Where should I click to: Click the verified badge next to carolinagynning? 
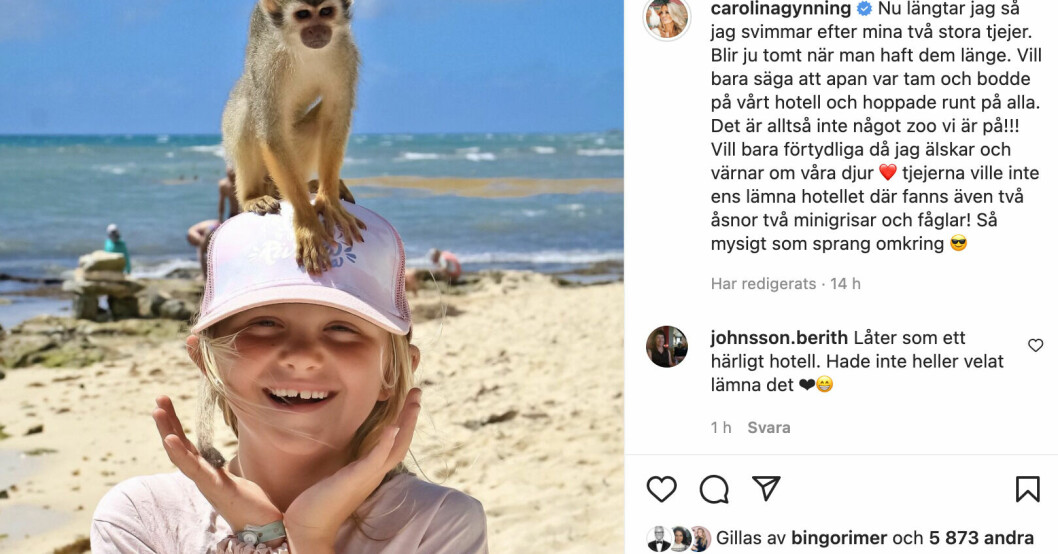(864, 9)
